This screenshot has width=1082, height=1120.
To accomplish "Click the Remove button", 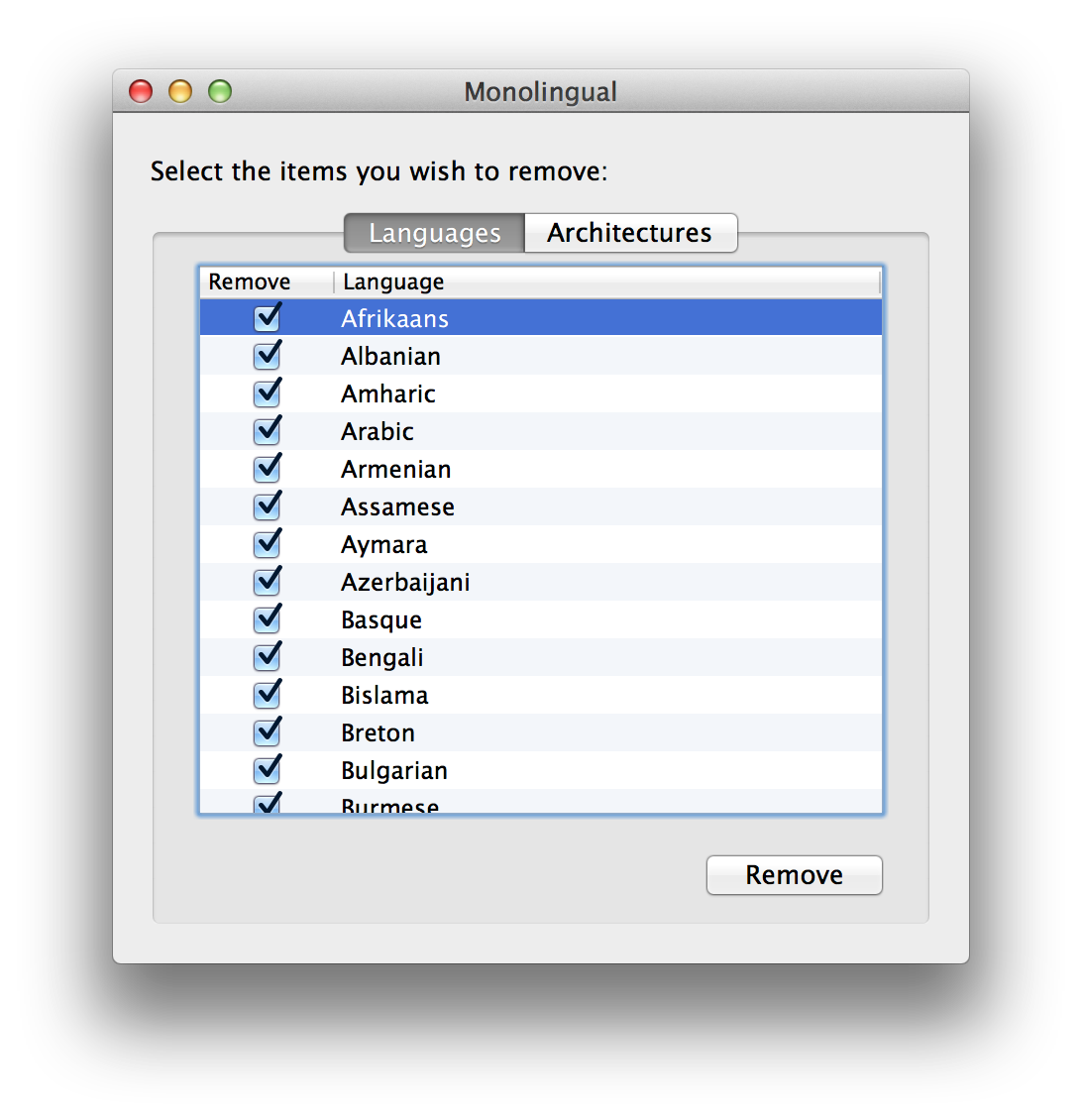I will click(795, 875).
